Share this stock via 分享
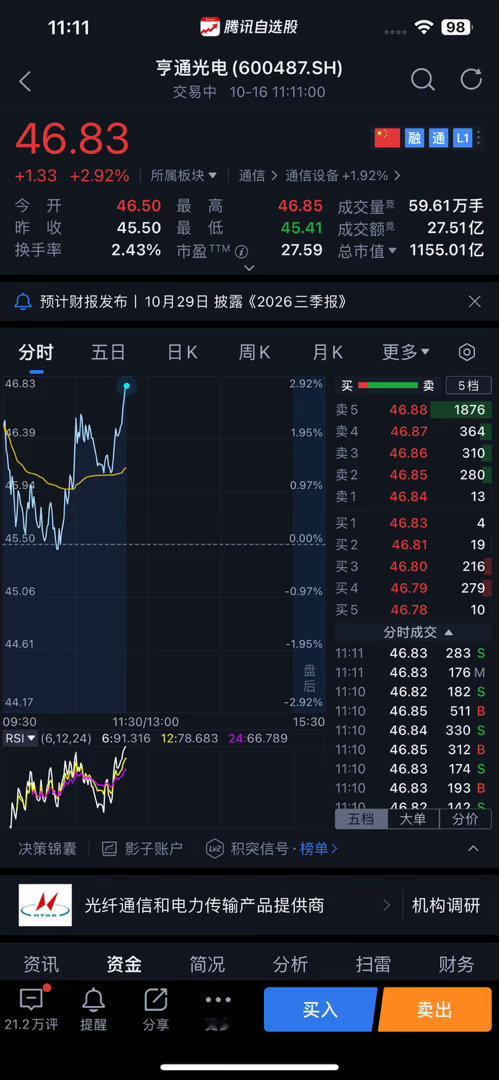This screenshot has width=499, height=1080. (x=155, y=1010)
